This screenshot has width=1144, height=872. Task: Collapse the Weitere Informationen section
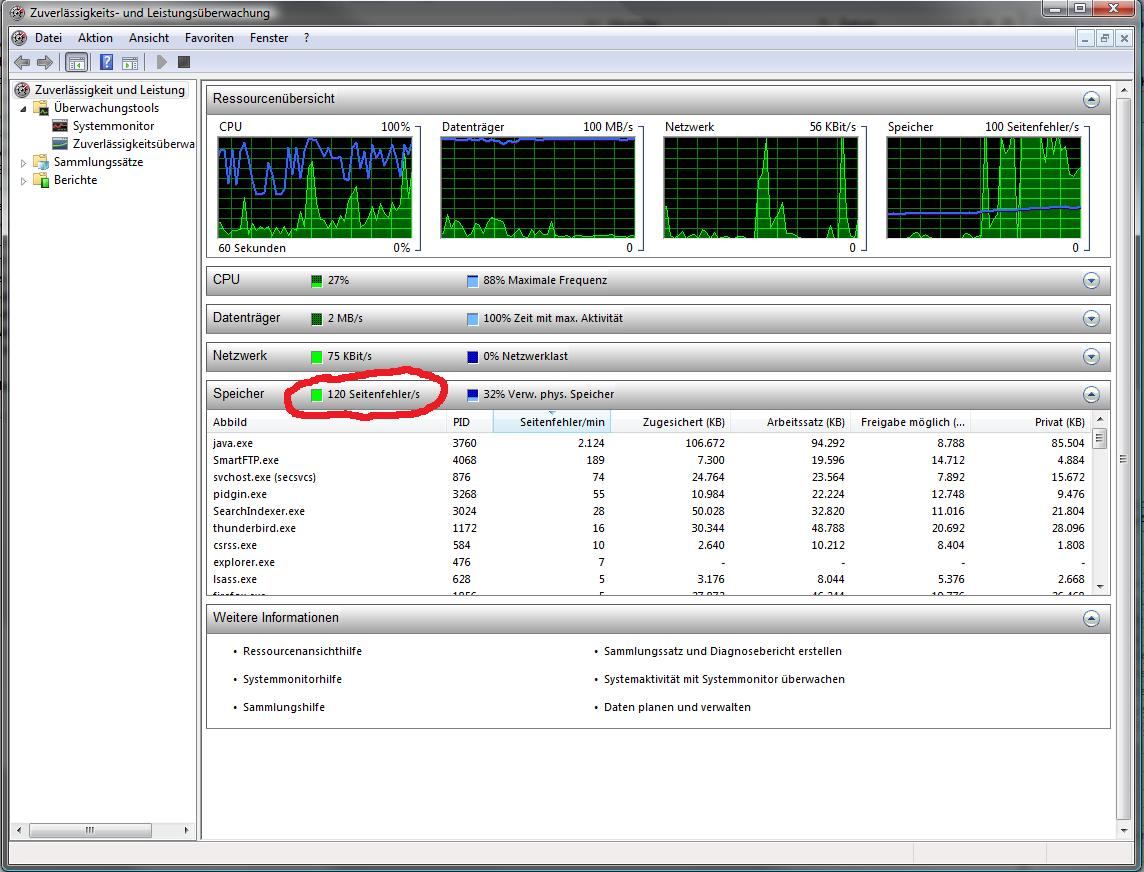coord(1091,619)
